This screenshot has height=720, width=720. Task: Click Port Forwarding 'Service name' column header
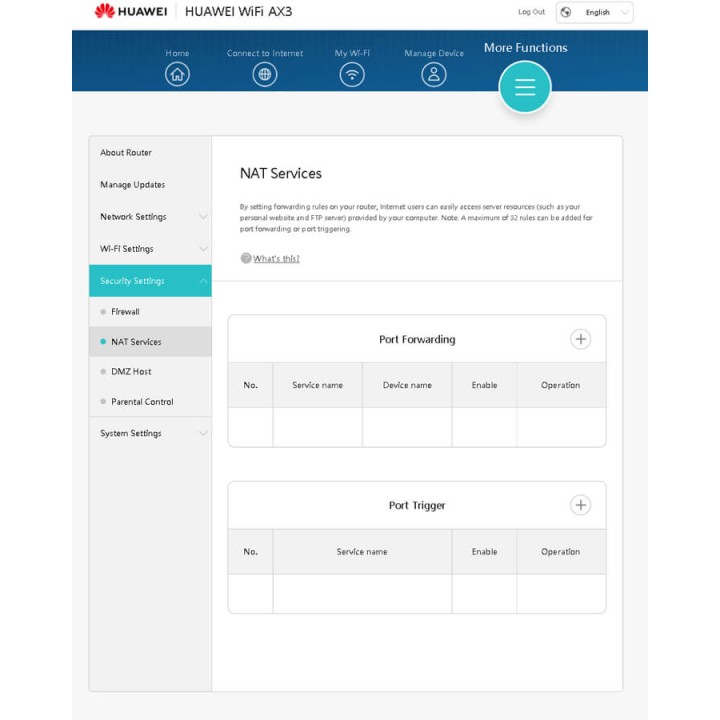(318, 385)
